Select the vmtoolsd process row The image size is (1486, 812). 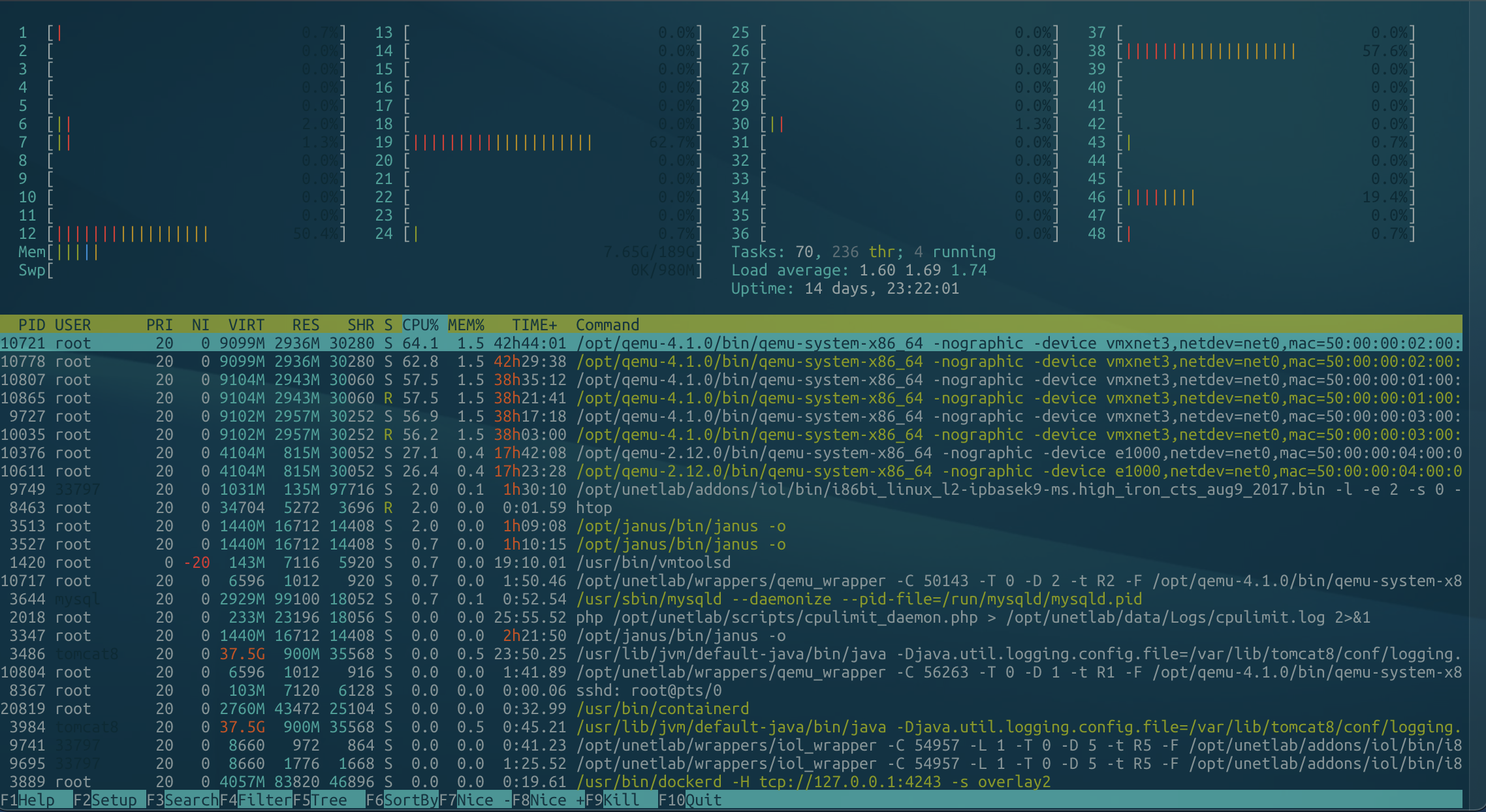[653, 563]
